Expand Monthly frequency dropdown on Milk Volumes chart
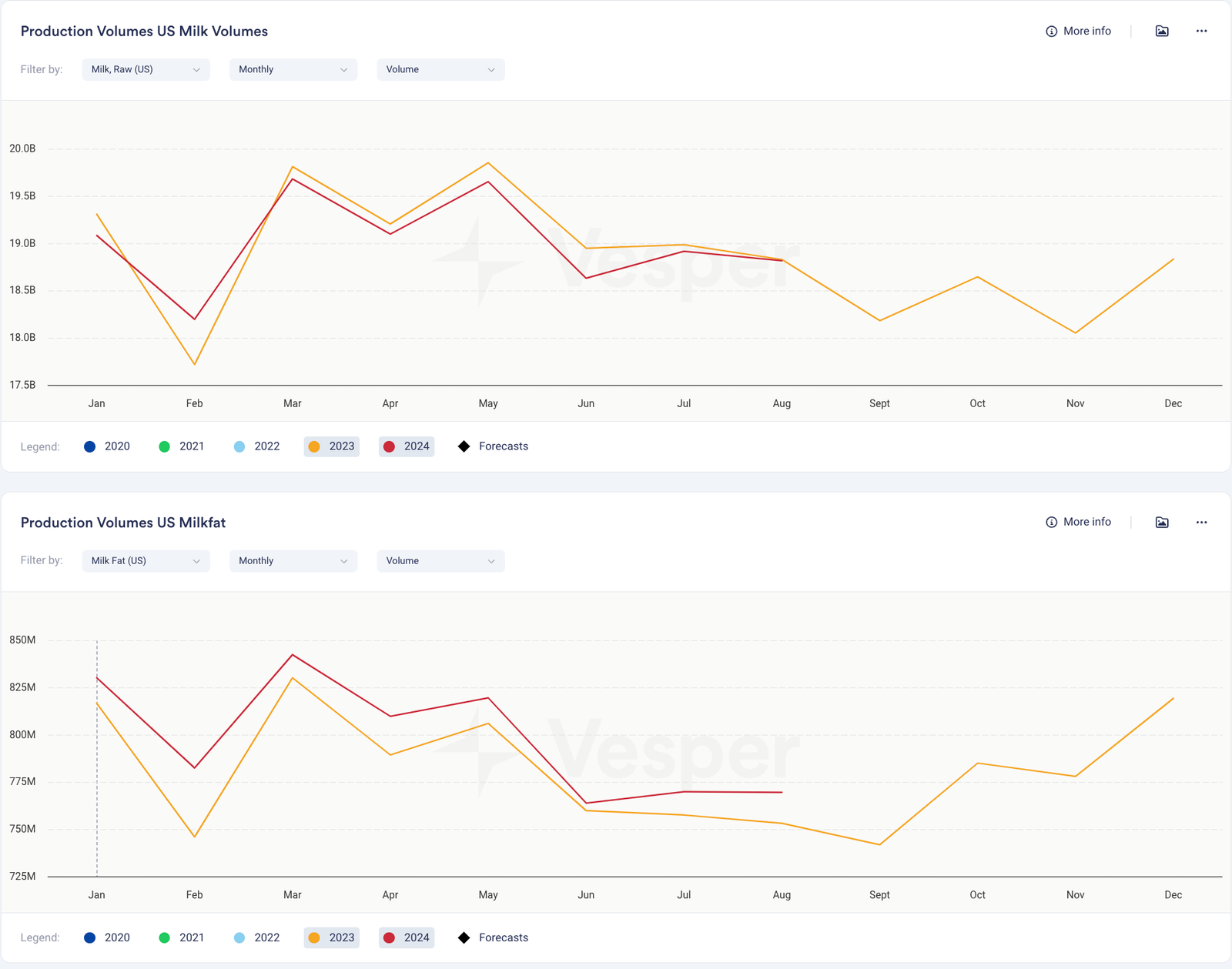1232x969 pixels. tap(293, 69)
